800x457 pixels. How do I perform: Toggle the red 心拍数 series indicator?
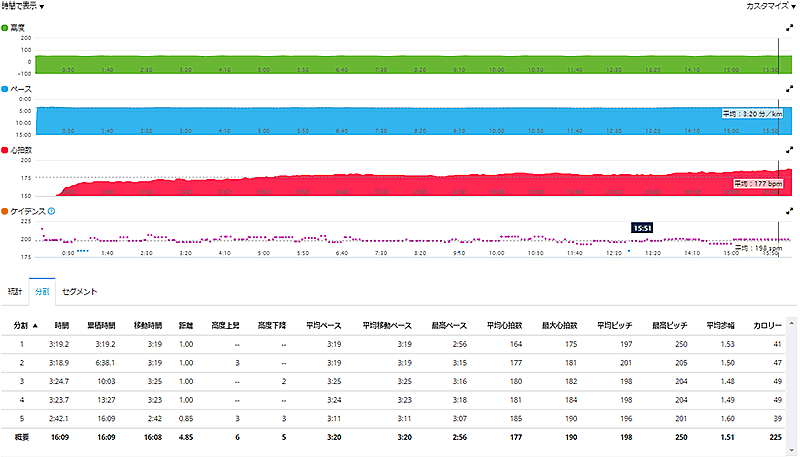[x=5, y=150]
